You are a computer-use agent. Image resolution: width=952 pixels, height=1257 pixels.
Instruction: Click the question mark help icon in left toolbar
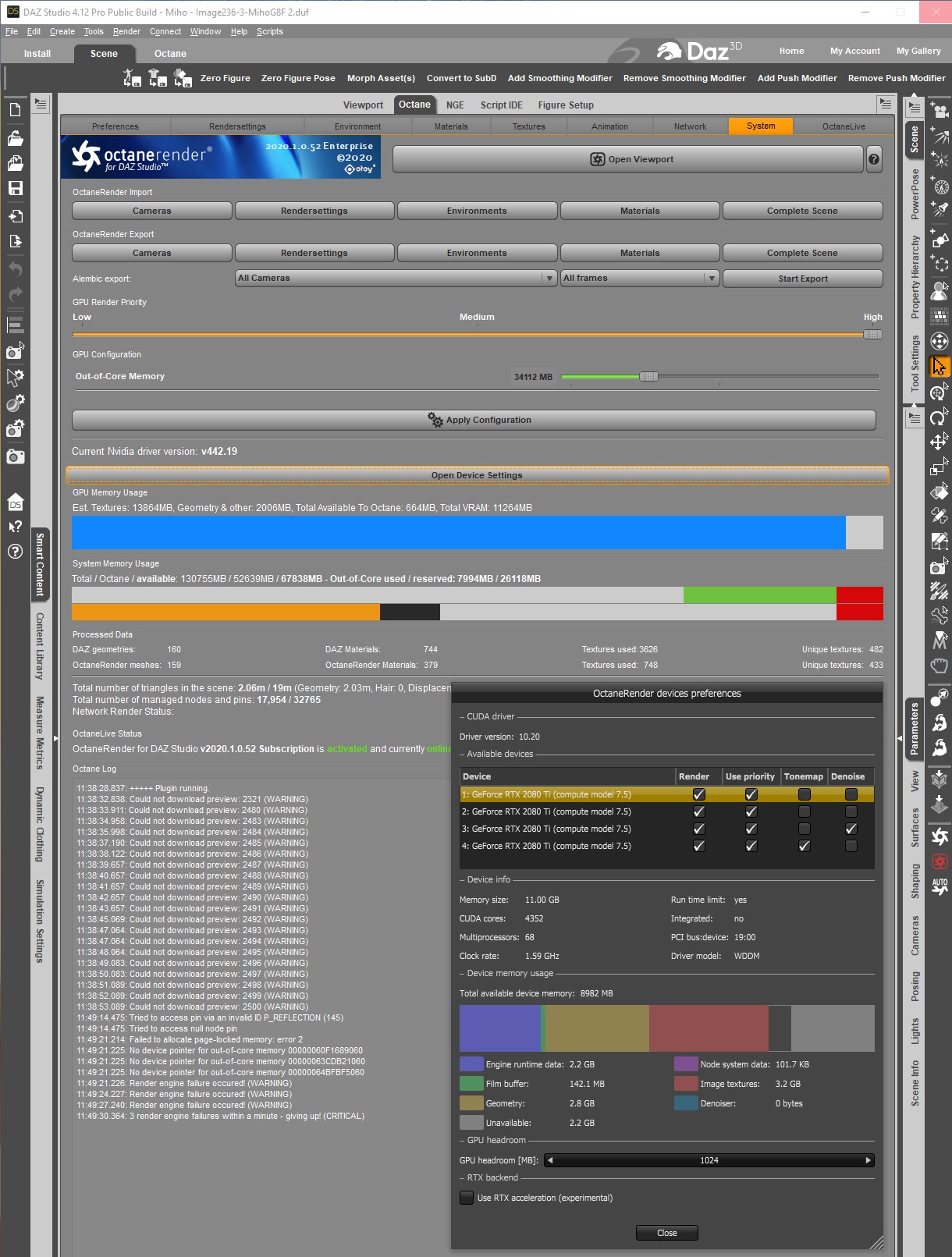coord(15,552)
